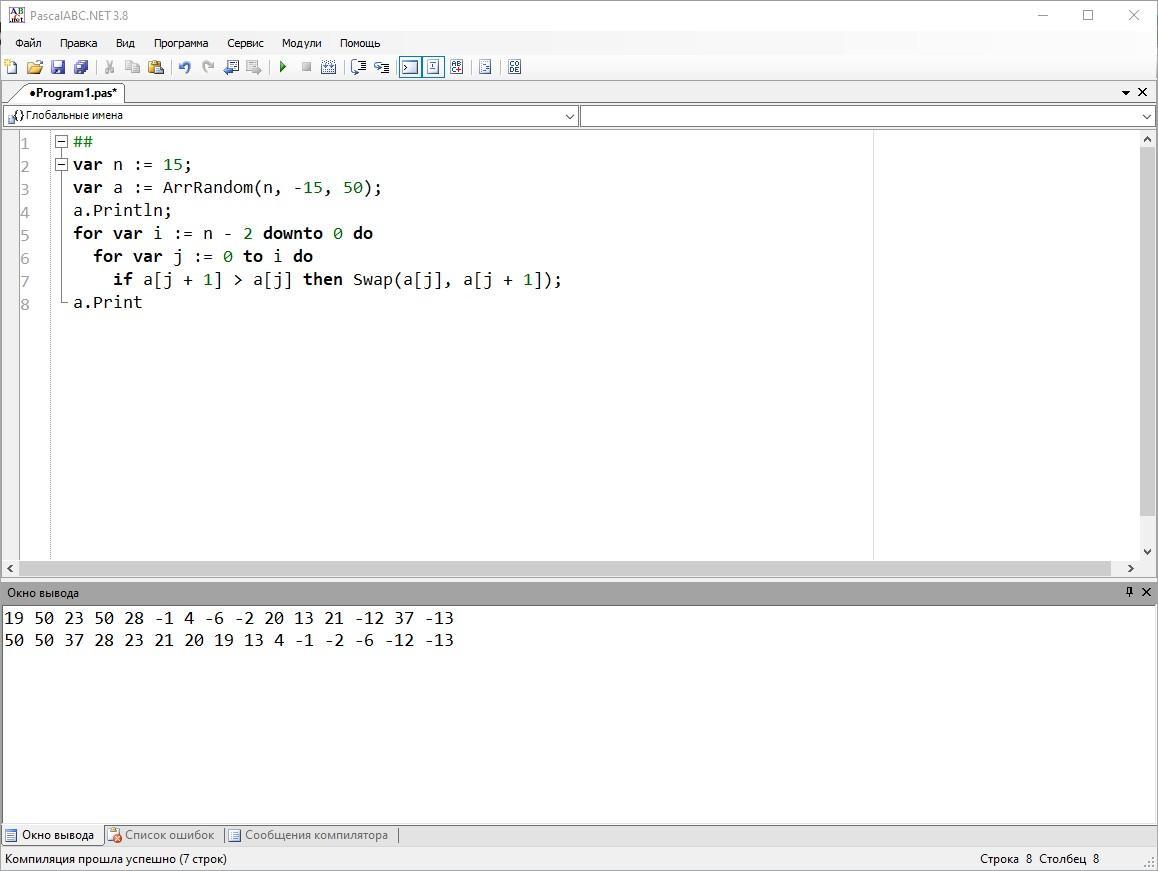Viewport: 1158px width, 871px height.
Task: Click the Столбец 8 status indicator
Action: tap(1069, 858)
